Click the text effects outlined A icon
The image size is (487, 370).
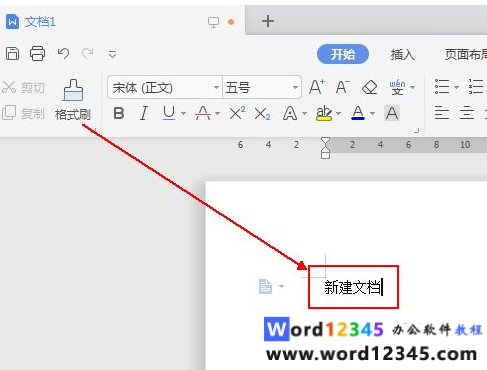tap(290, 114)
